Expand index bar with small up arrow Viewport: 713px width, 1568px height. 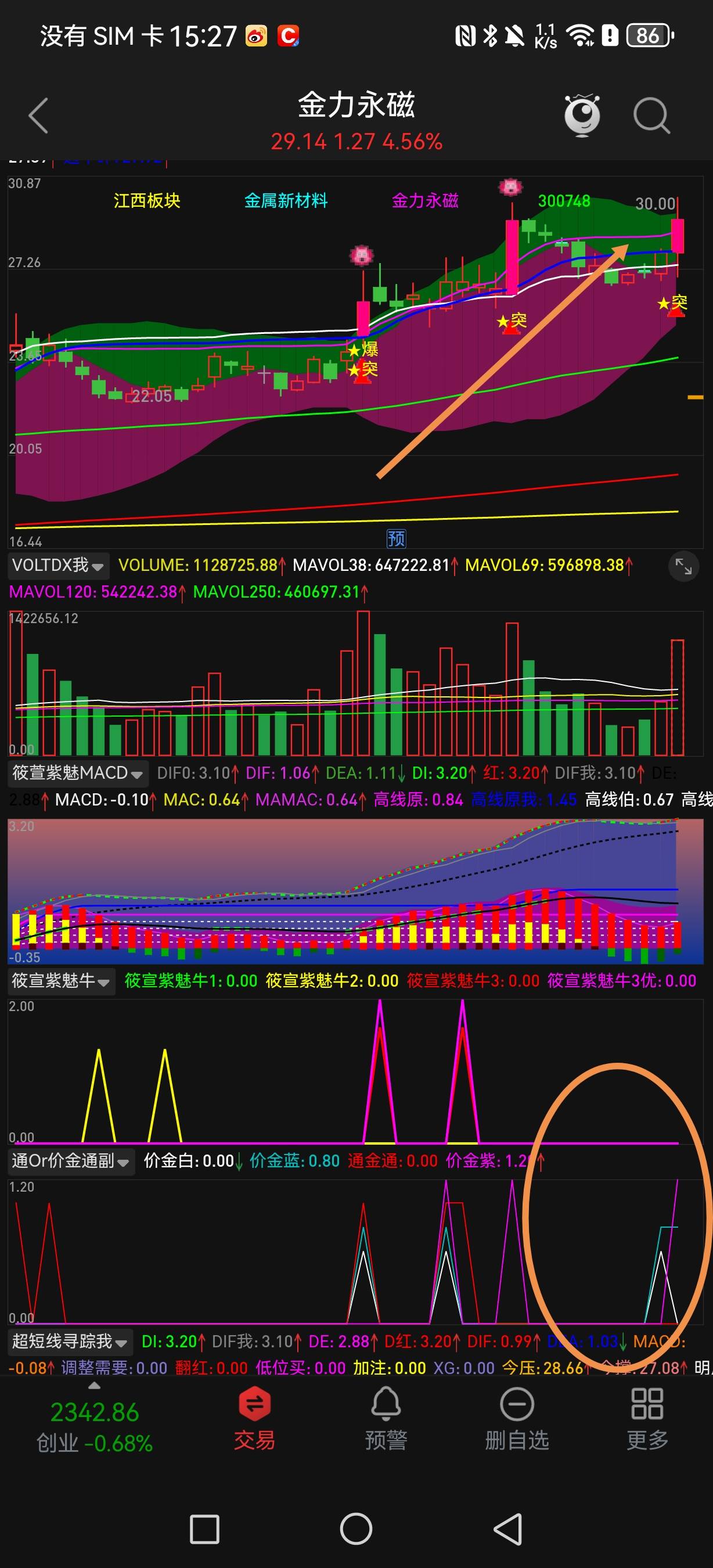coord(94,1387)
